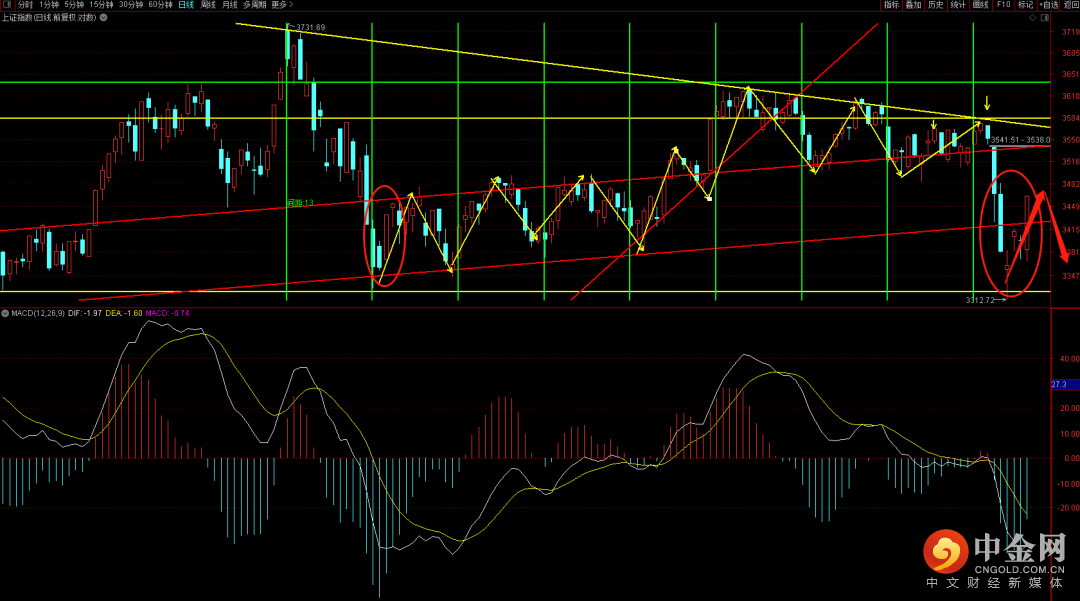1080x601 pixels.
Task: Add to watchlist with +自选
Action: coord(1048,5)
